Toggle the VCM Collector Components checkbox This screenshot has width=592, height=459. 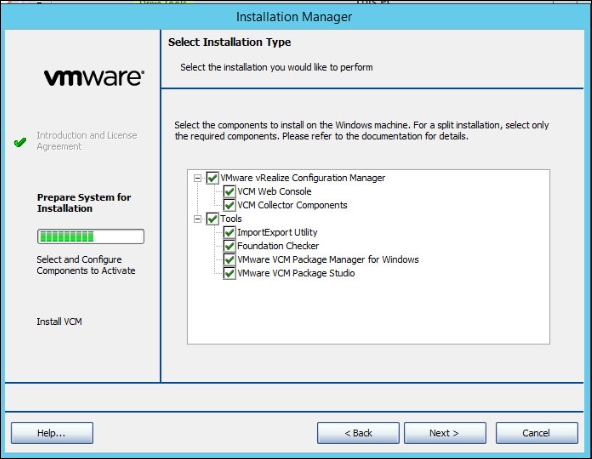(x=229, y=205)
